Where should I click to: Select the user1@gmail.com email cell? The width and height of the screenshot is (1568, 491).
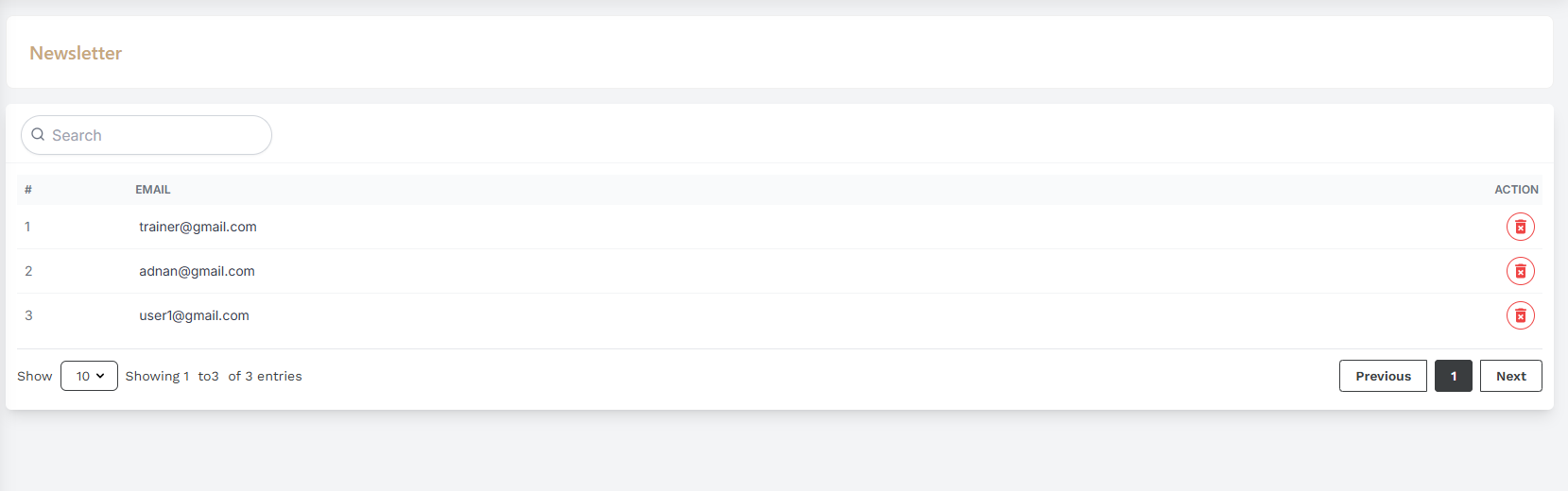click(194, 315)
